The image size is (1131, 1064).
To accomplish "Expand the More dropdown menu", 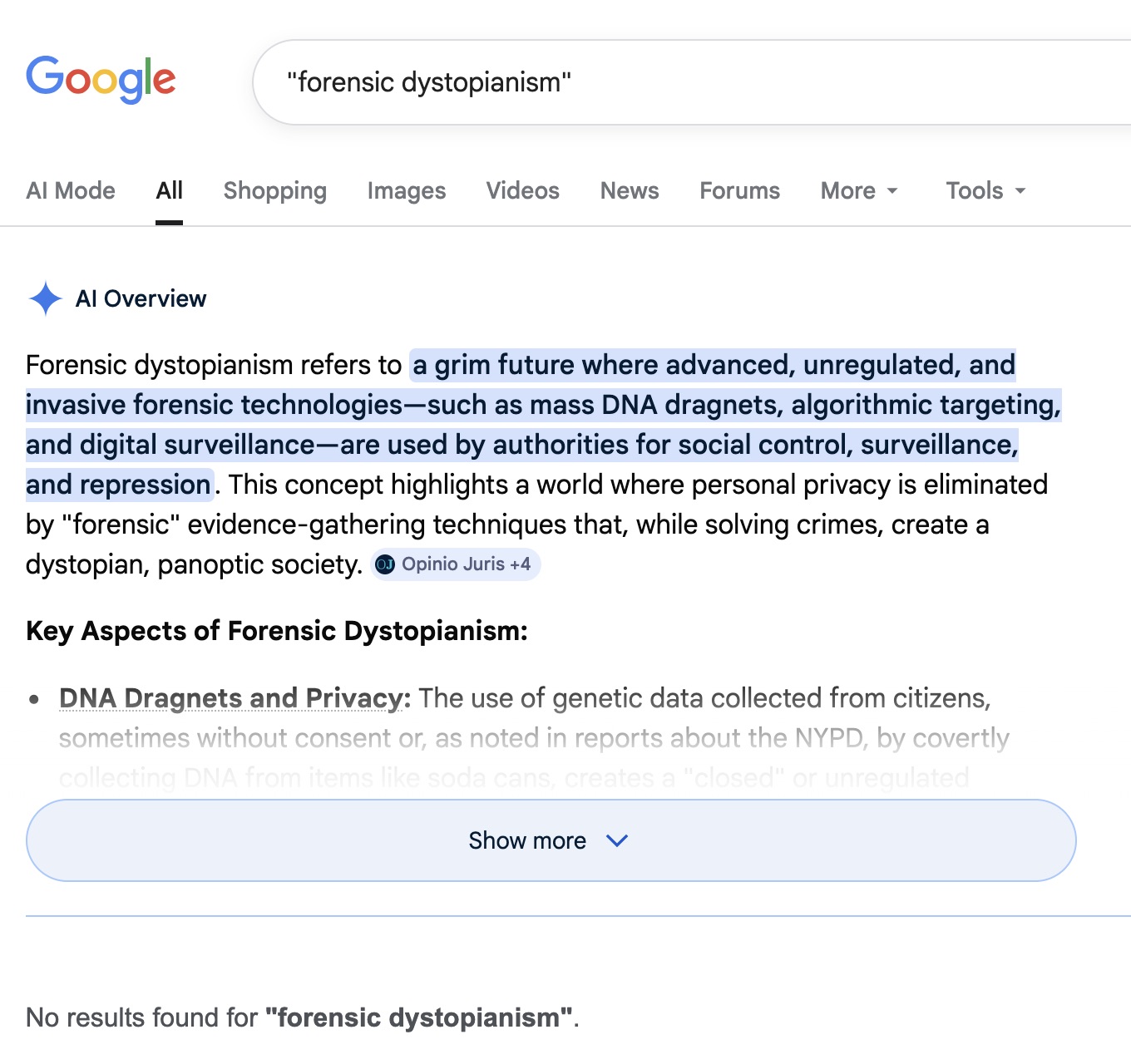I will coord(859,190).
